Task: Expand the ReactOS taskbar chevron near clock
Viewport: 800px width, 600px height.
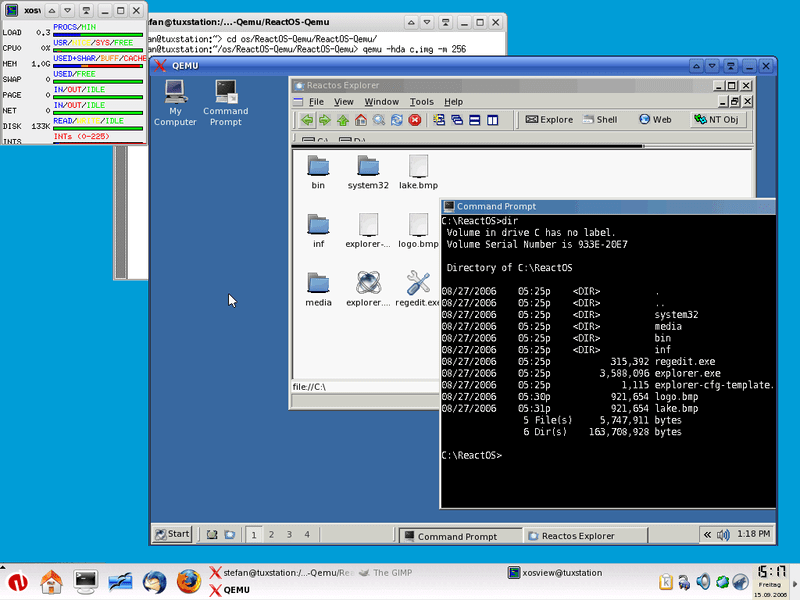Action: pyautogui.click(x=706, y=534)
